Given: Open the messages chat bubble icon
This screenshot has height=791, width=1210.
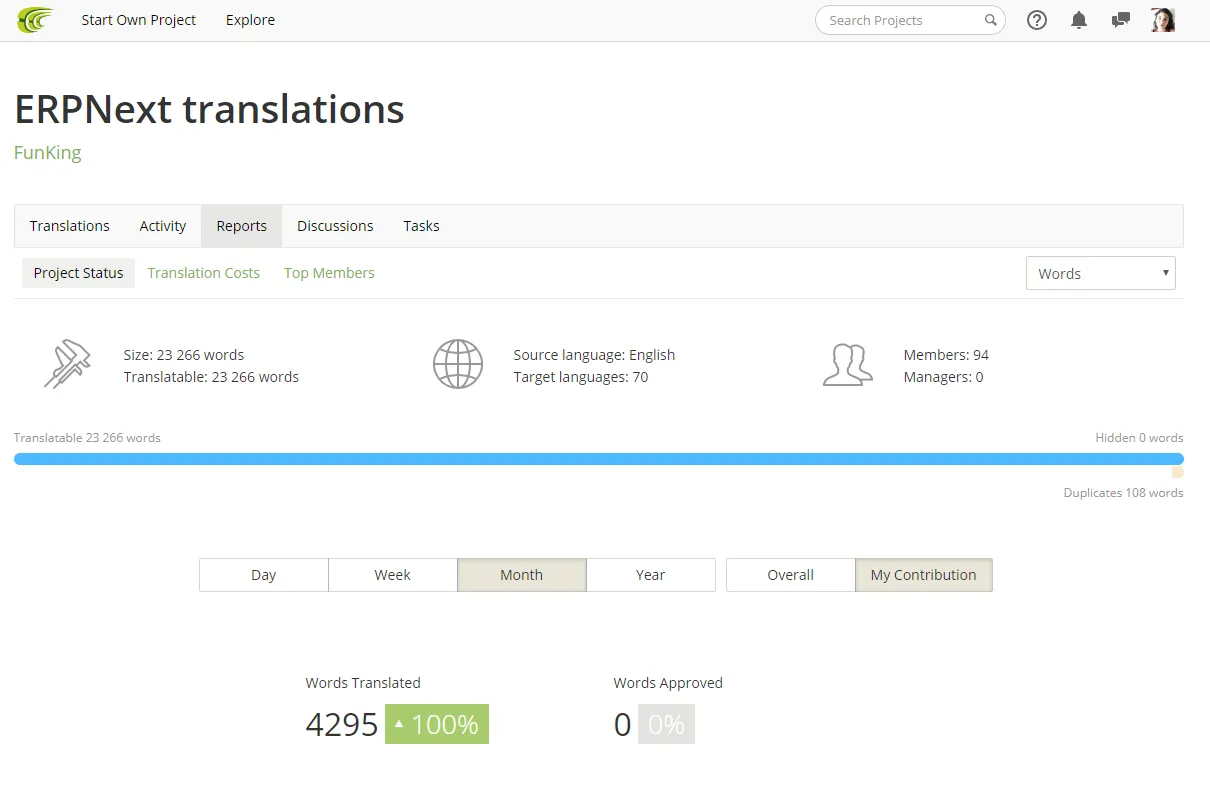Looking at the screenshot, I should [x=1121, y=20].
